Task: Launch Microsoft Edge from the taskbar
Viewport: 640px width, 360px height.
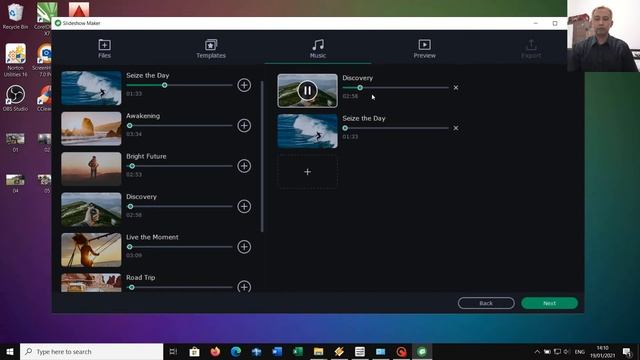Action: (236, 351)
